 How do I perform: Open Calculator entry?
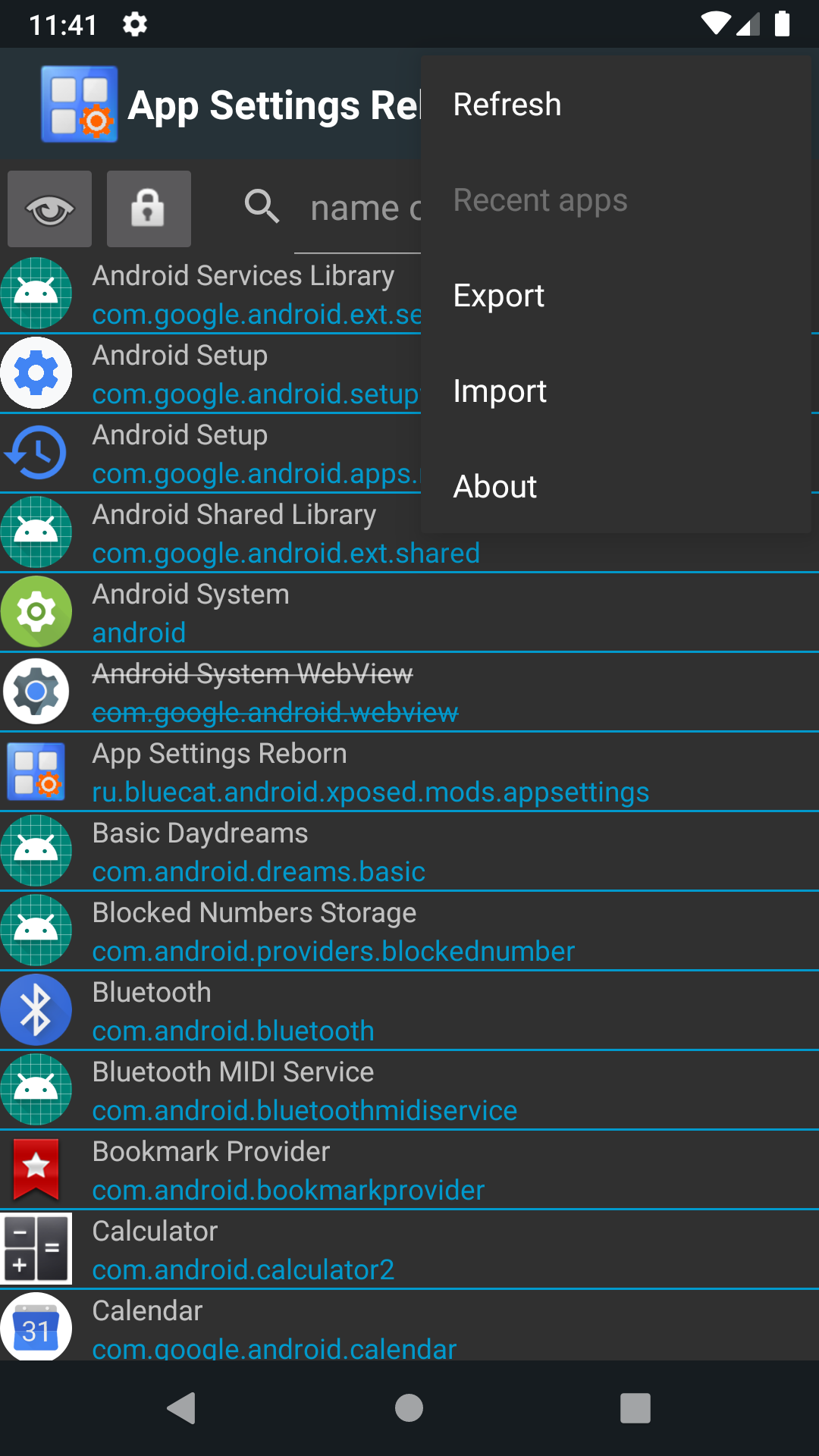click(x=409, y=1250)
